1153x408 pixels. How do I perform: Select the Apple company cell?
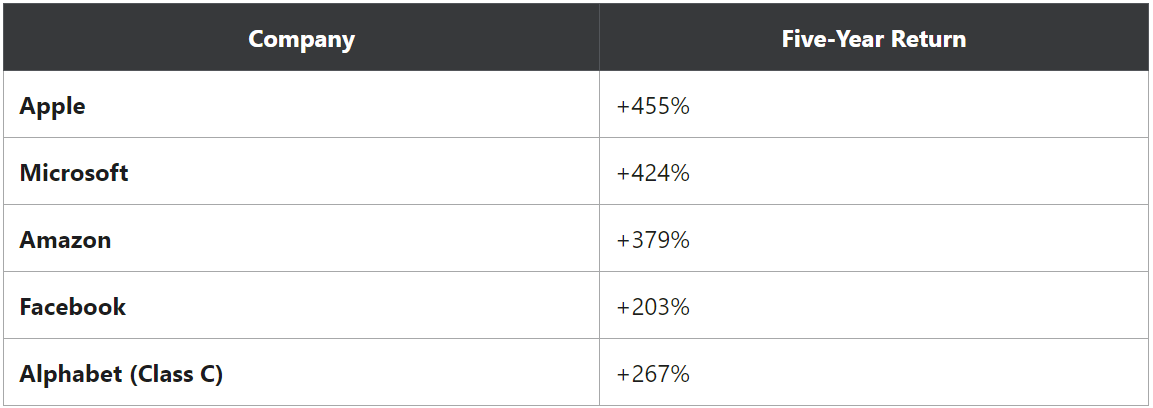301,104
